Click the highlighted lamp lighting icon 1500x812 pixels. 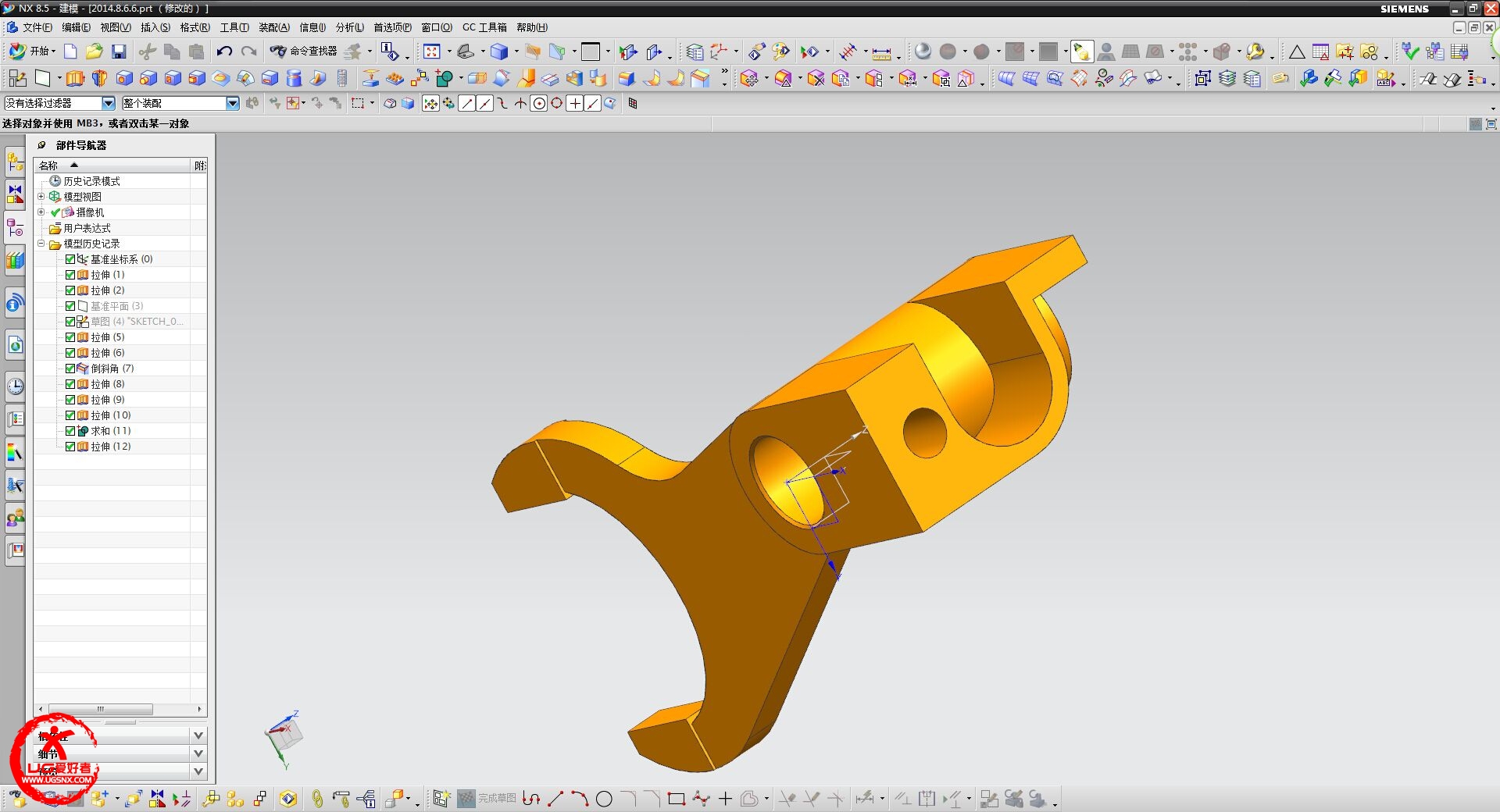pos(1081,52)
